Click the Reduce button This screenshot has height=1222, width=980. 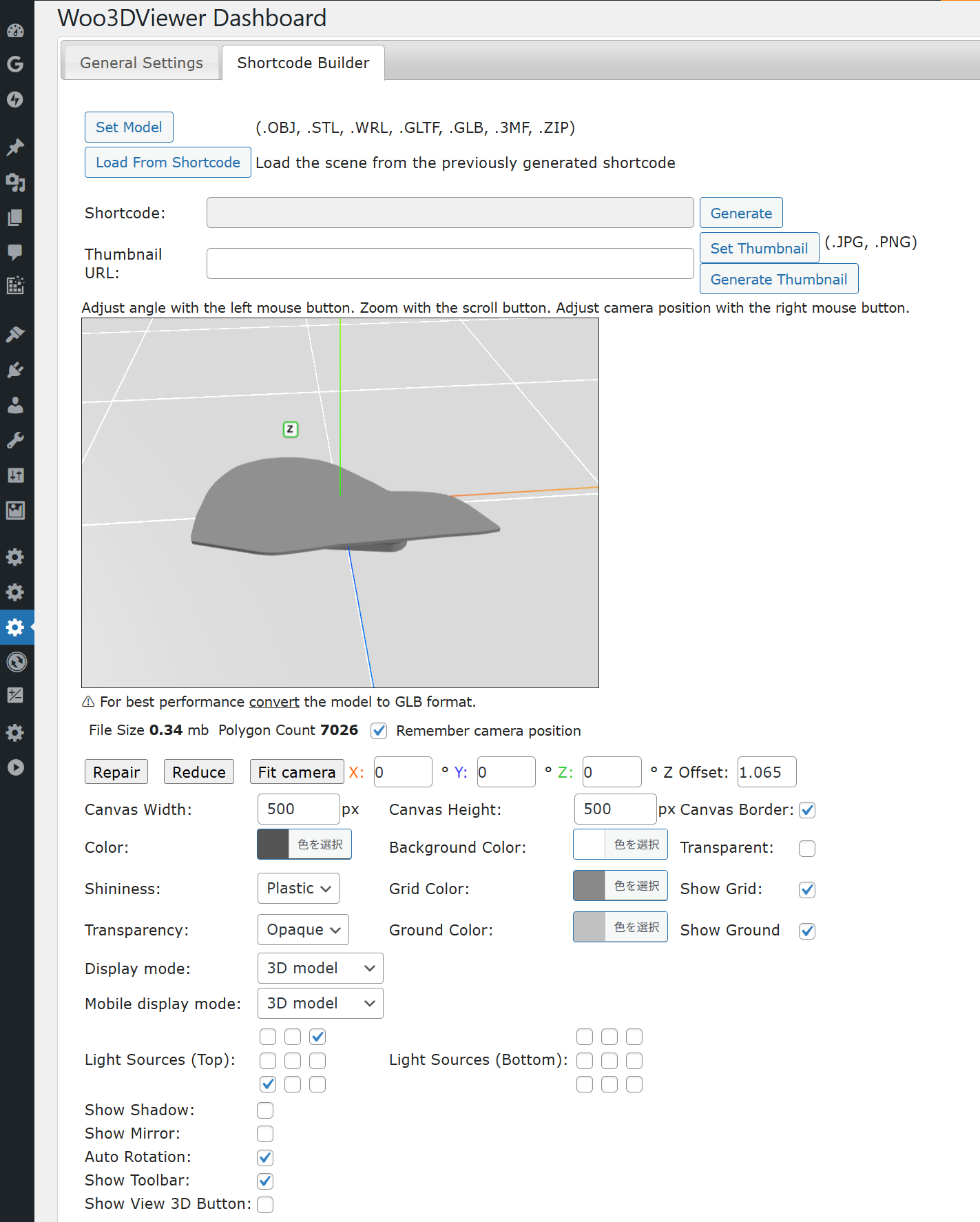pyautogui.click(x=199, y=772)
